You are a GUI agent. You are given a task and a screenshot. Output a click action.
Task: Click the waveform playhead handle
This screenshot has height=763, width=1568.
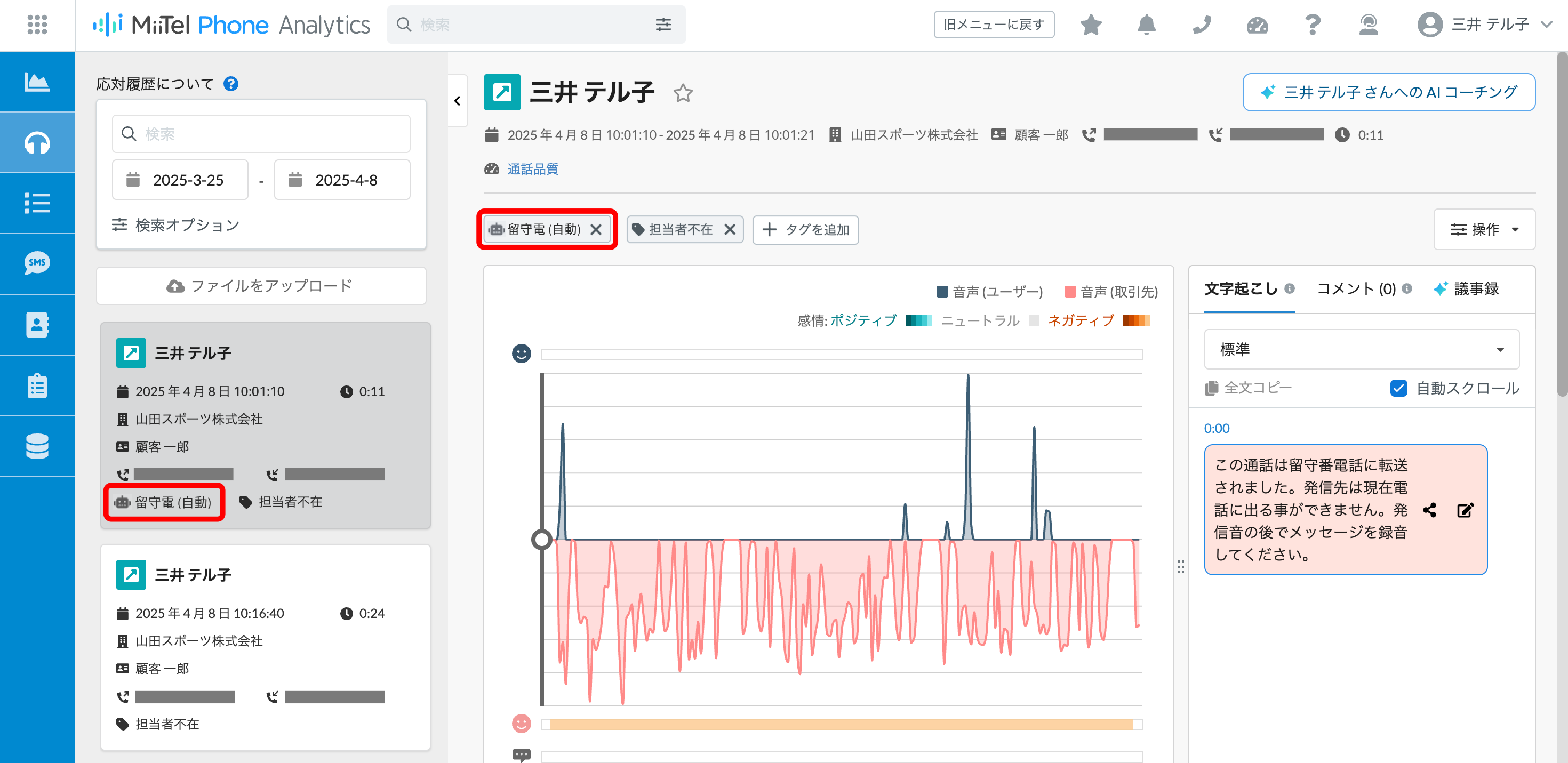point(541,540)
